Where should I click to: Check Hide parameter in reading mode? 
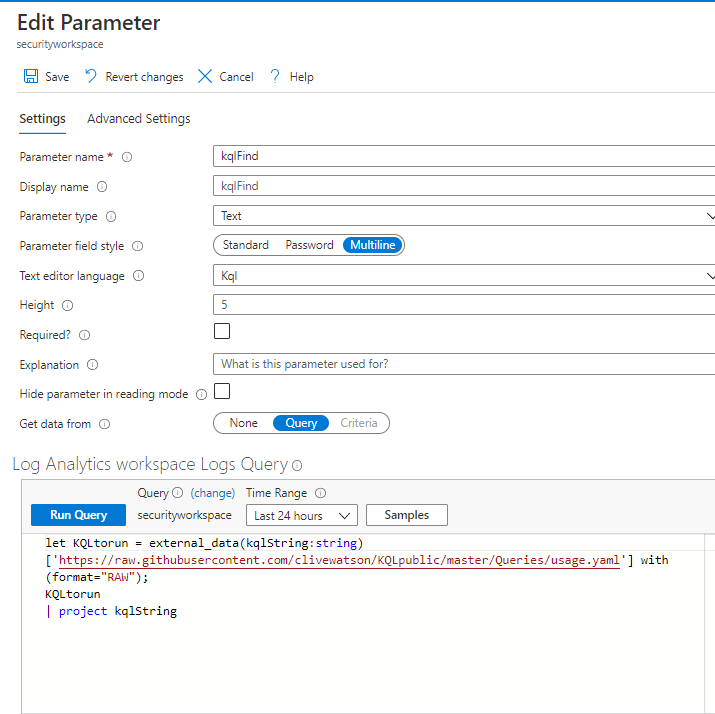click(222, 391)
